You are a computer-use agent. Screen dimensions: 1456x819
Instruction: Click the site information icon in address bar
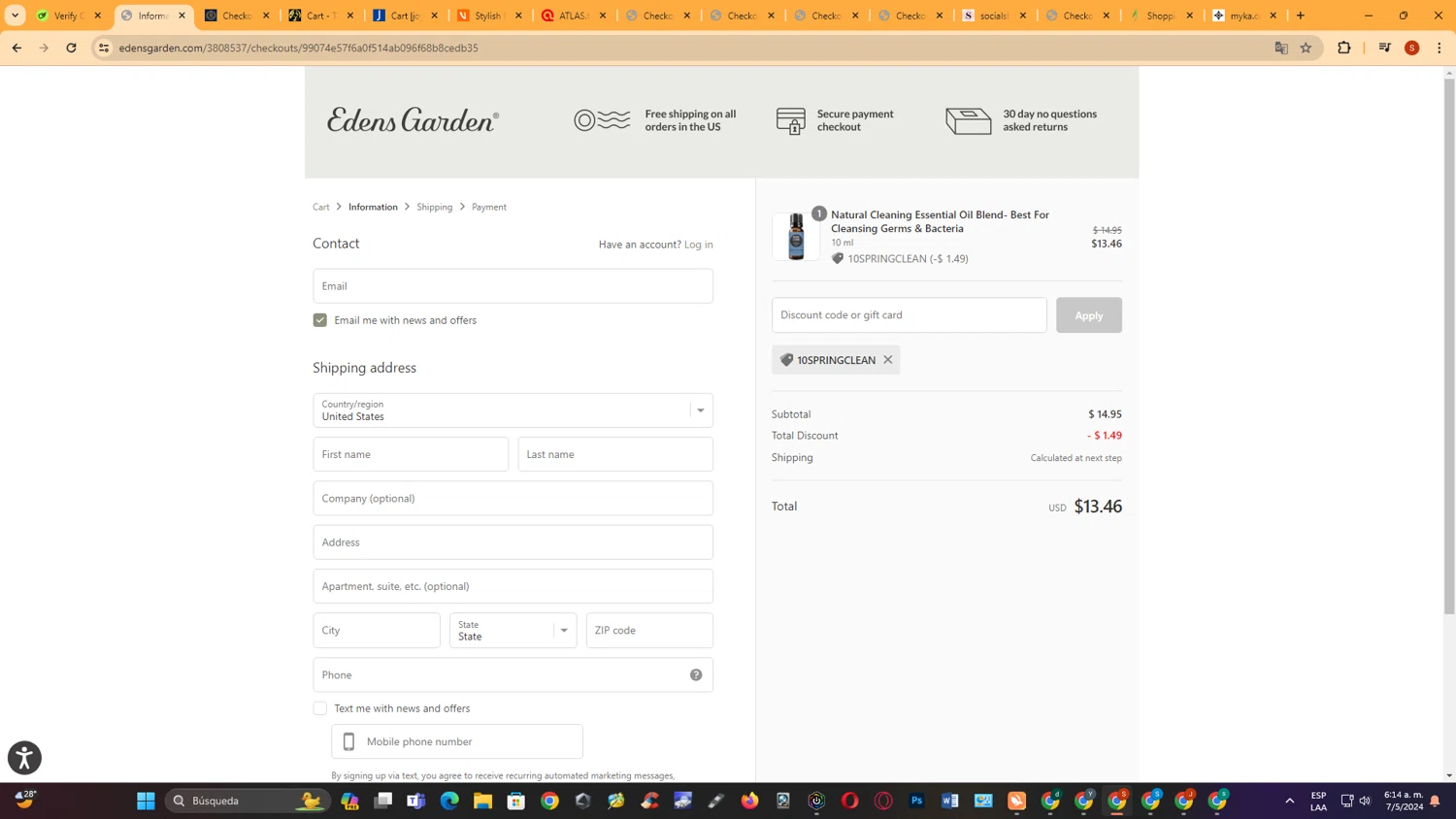104,48
